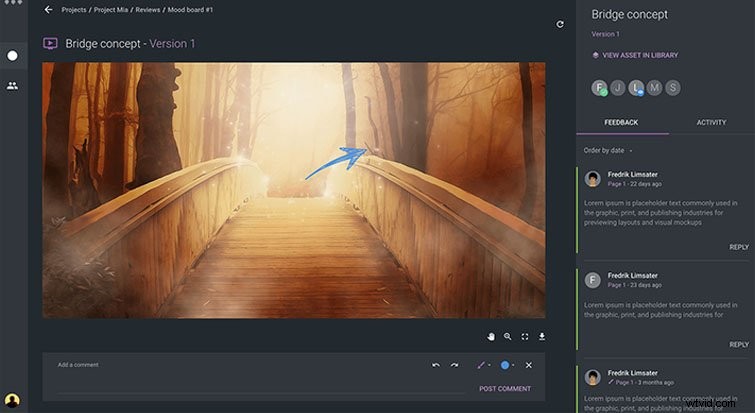Click the blue annotation color swatch

pos(505,365)
